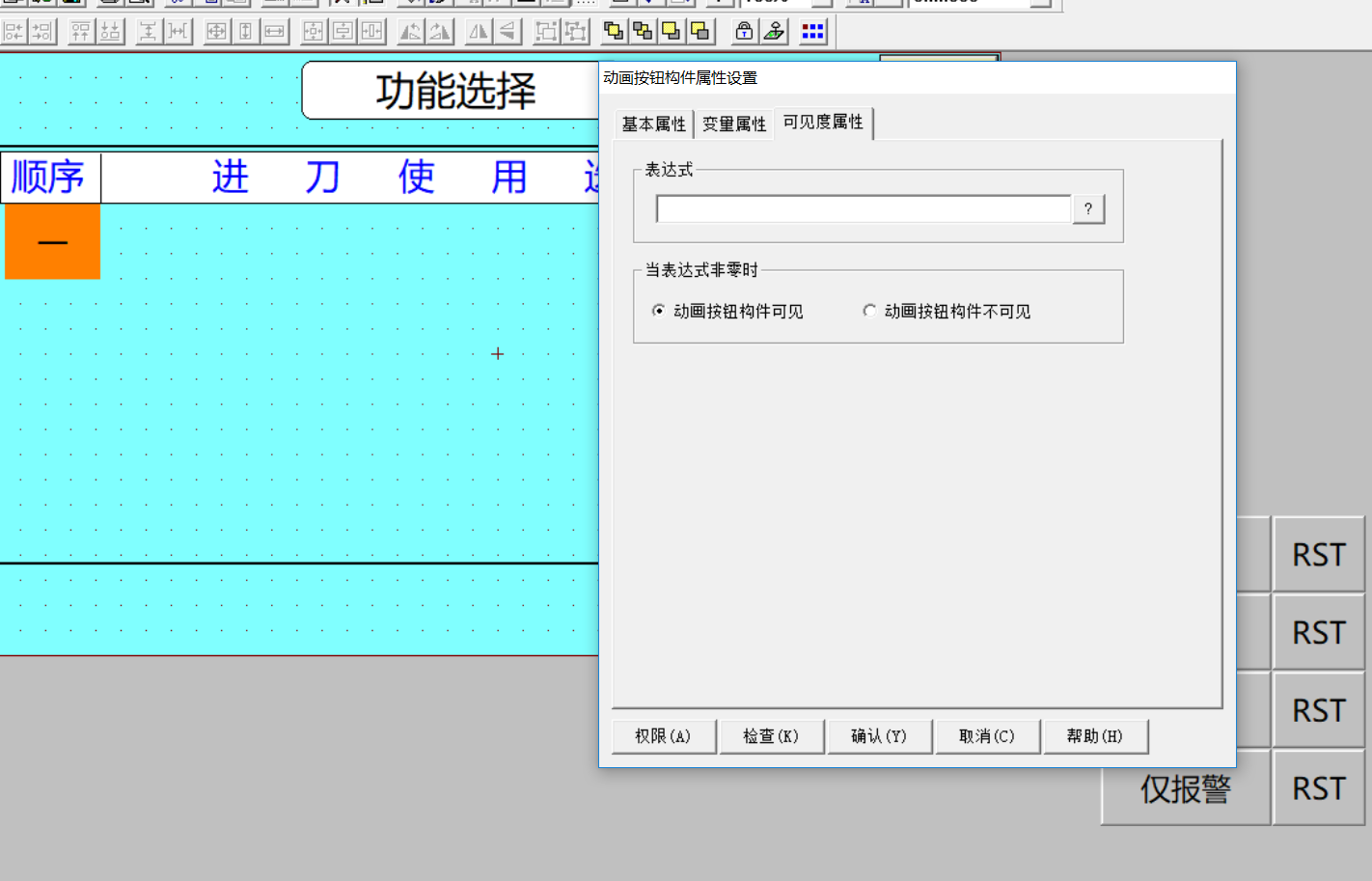This screenshot has height=881, width=1372.
Task: Click the blue dots grid icon
Action: click(x=812, y=32)
